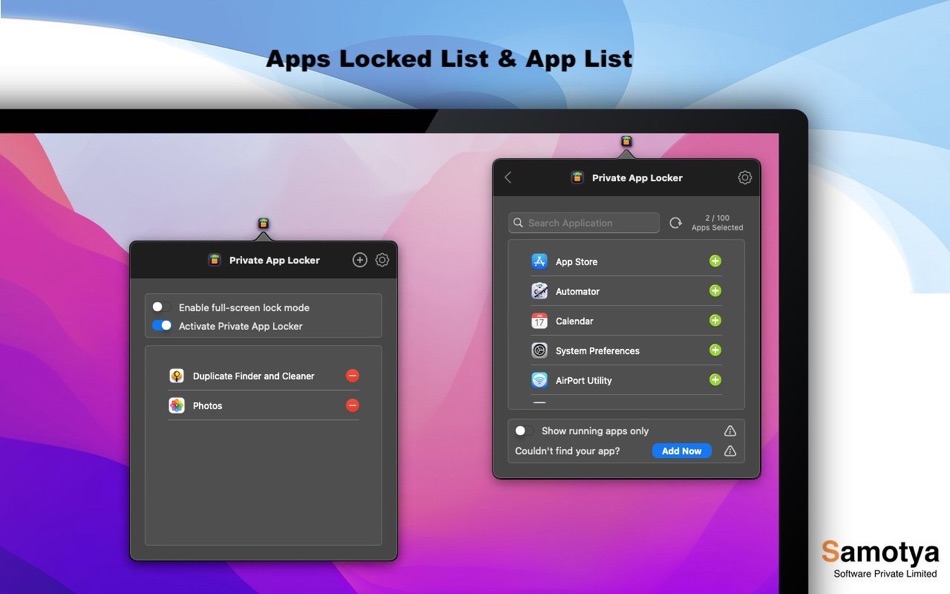Click the AirPort Utility app icon

[539, 380]
